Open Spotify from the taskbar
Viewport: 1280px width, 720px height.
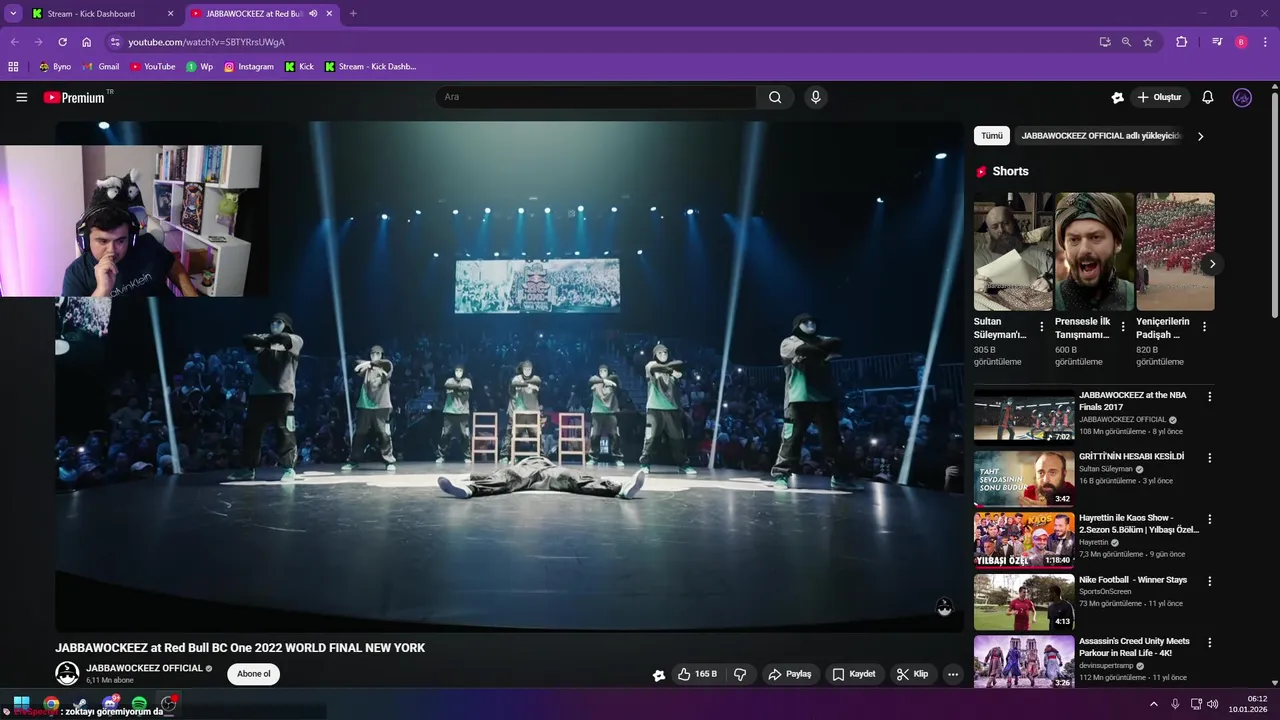[139, 703]
